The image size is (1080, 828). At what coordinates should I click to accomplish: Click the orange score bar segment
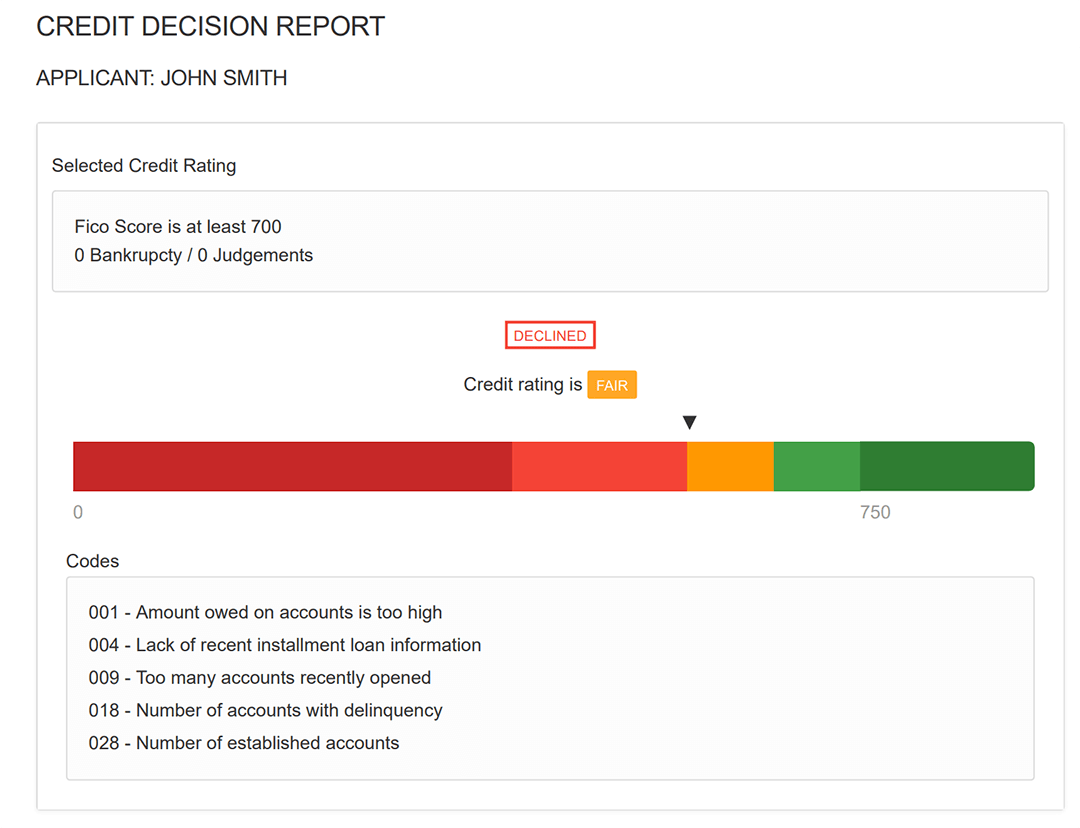tap(730, 467)
